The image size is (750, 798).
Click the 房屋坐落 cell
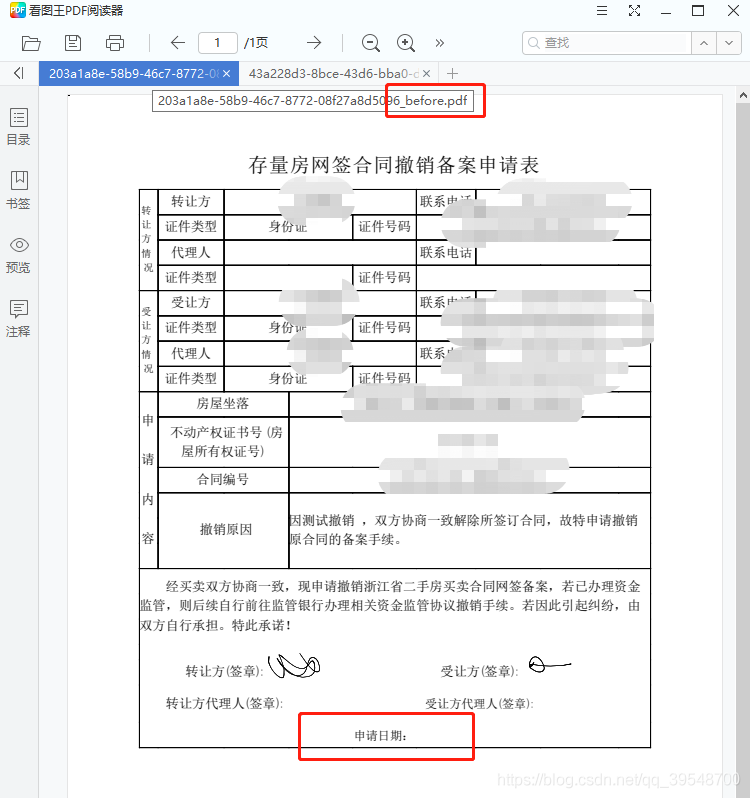click(x=223, y=404)
